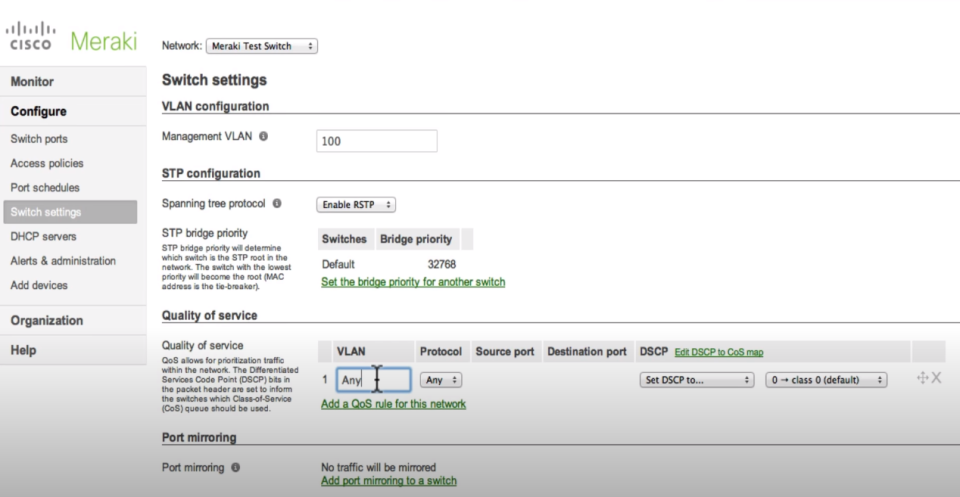Click No traffic will be mirrored text
The width and height of the screenshot is (960, 497).
click(378, 468)
